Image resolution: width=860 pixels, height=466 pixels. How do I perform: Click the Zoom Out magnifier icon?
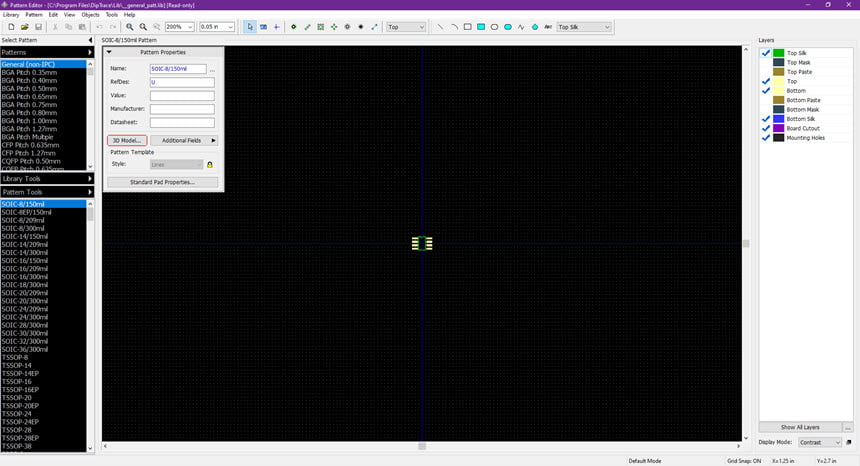click(143, 27)
